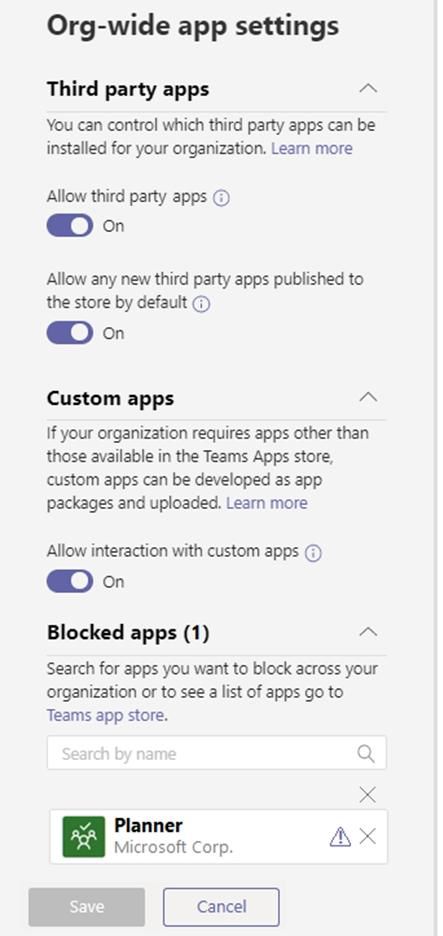Viewport: 443px width, 936px height.
Task: Disable new third party apps by default
Action: tap(70, 332)
